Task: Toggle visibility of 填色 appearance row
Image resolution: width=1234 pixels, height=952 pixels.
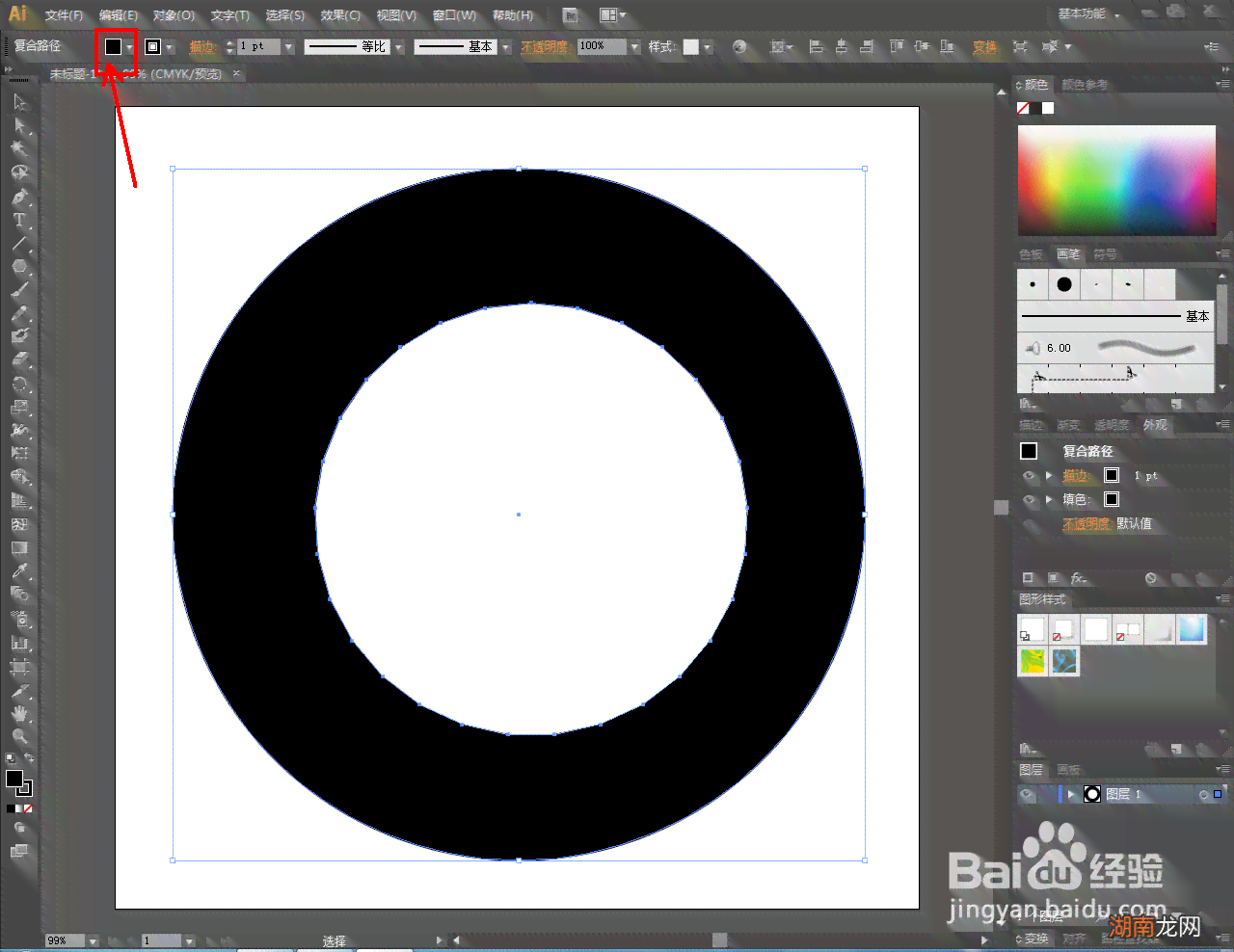Action: [1029, 500]
